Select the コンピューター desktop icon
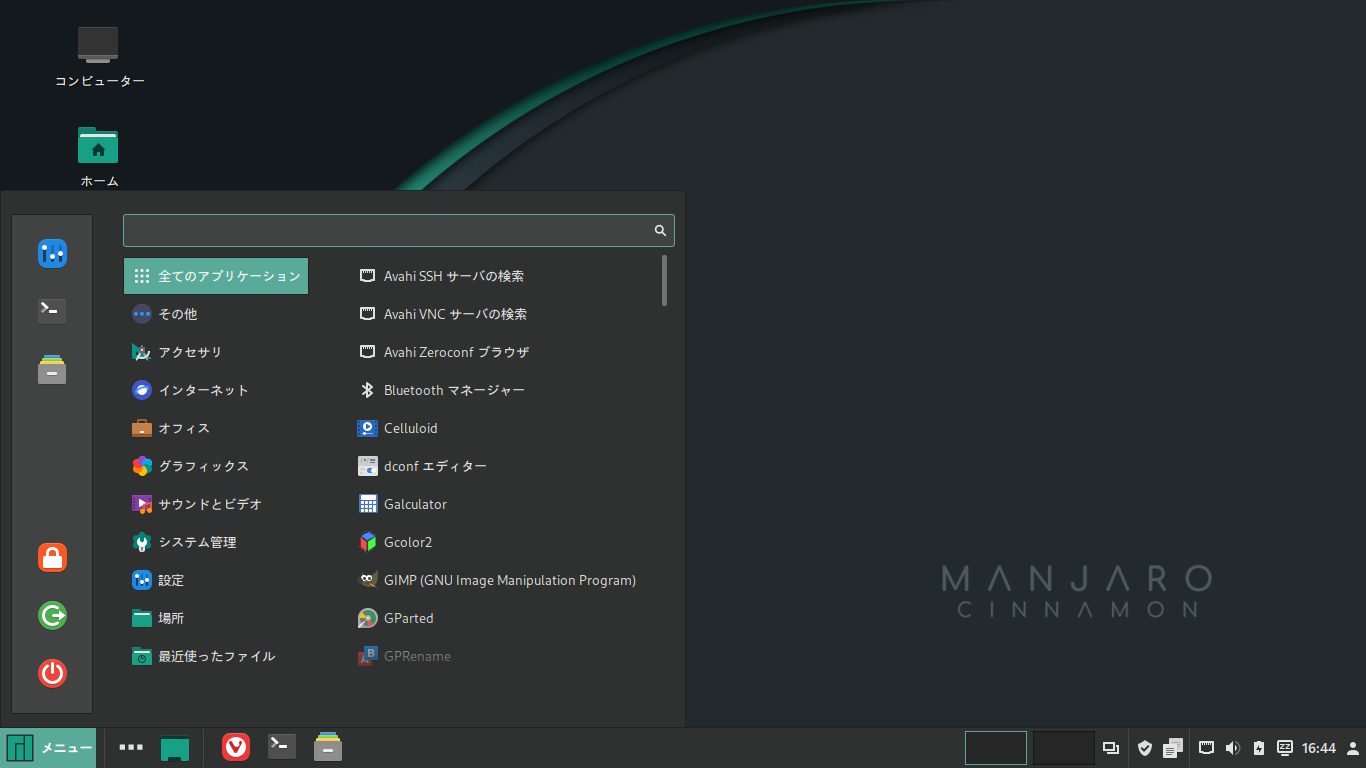This screenshot has width=1366, height=768. pos(99,56)
